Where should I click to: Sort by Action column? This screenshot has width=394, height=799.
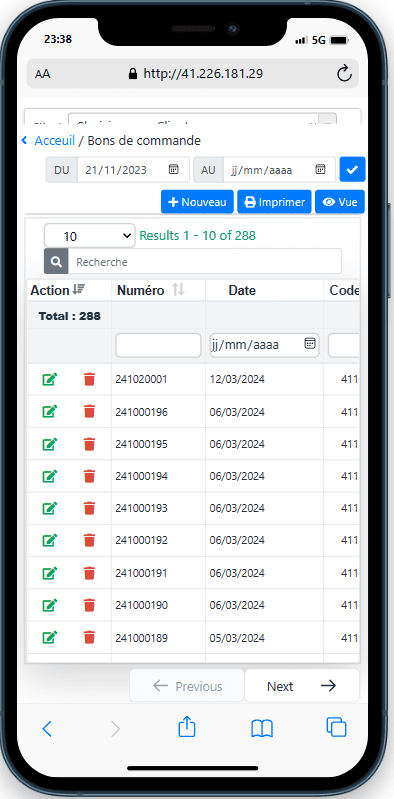click(x=78, y=289)
